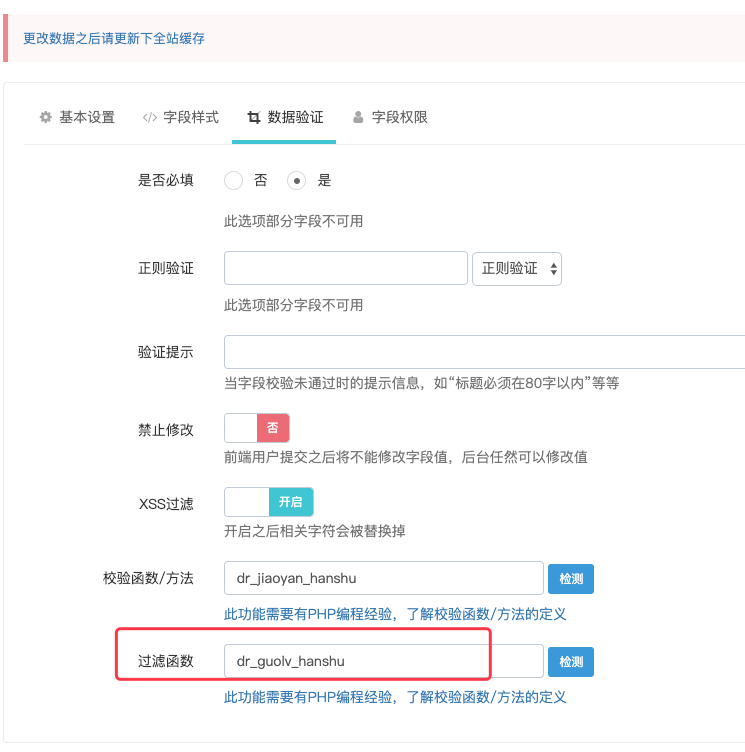Open the 正则验证 preset dropdown
The height and width of the screenshot is (752, 745).
click(x=517, y=269)
